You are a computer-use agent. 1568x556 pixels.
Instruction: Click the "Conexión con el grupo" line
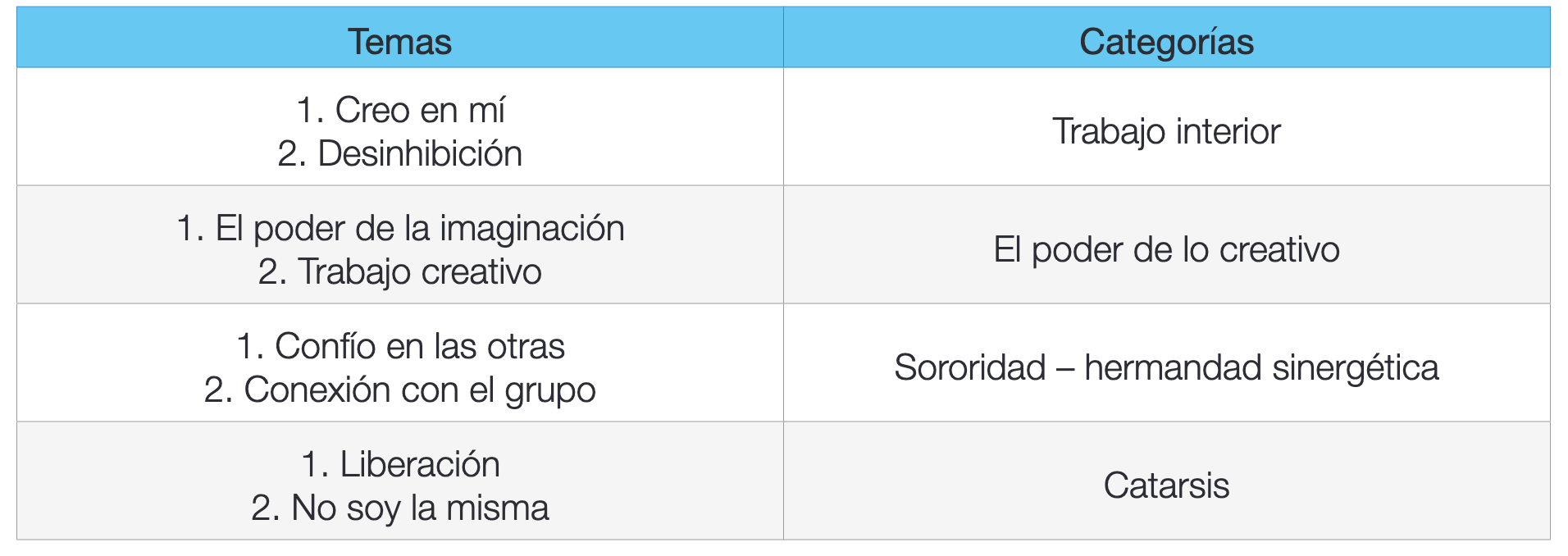point(400,390)
